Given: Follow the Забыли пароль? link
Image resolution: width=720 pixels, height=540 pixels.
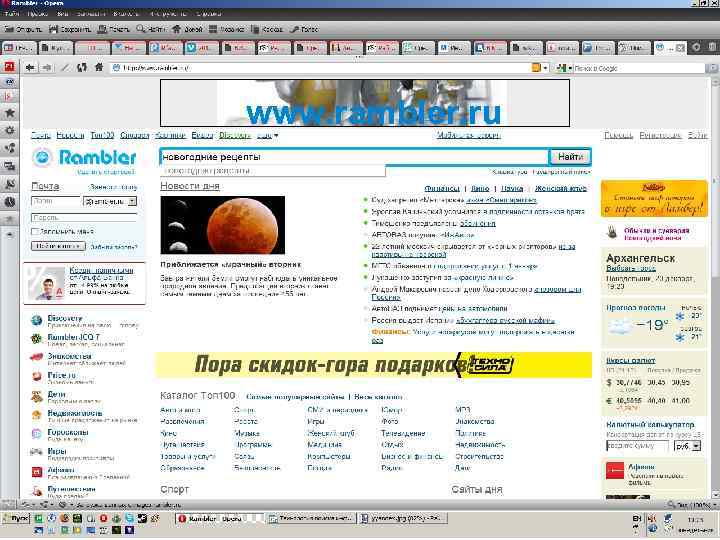Looking at the screenshot, I should pos(113,247).
